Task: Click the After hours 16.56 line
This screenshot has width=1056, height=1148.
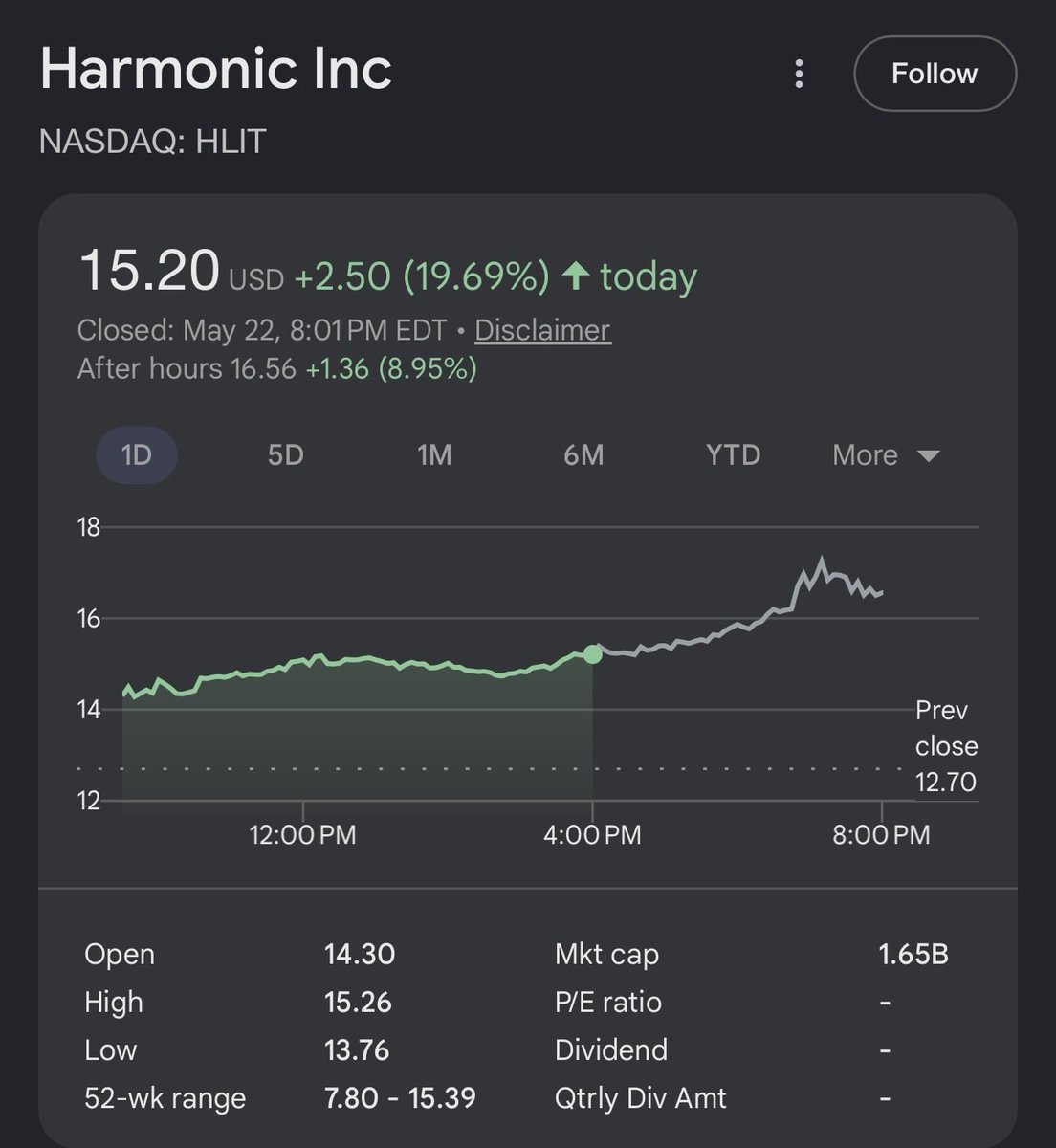Action: (x=276, y=369)
